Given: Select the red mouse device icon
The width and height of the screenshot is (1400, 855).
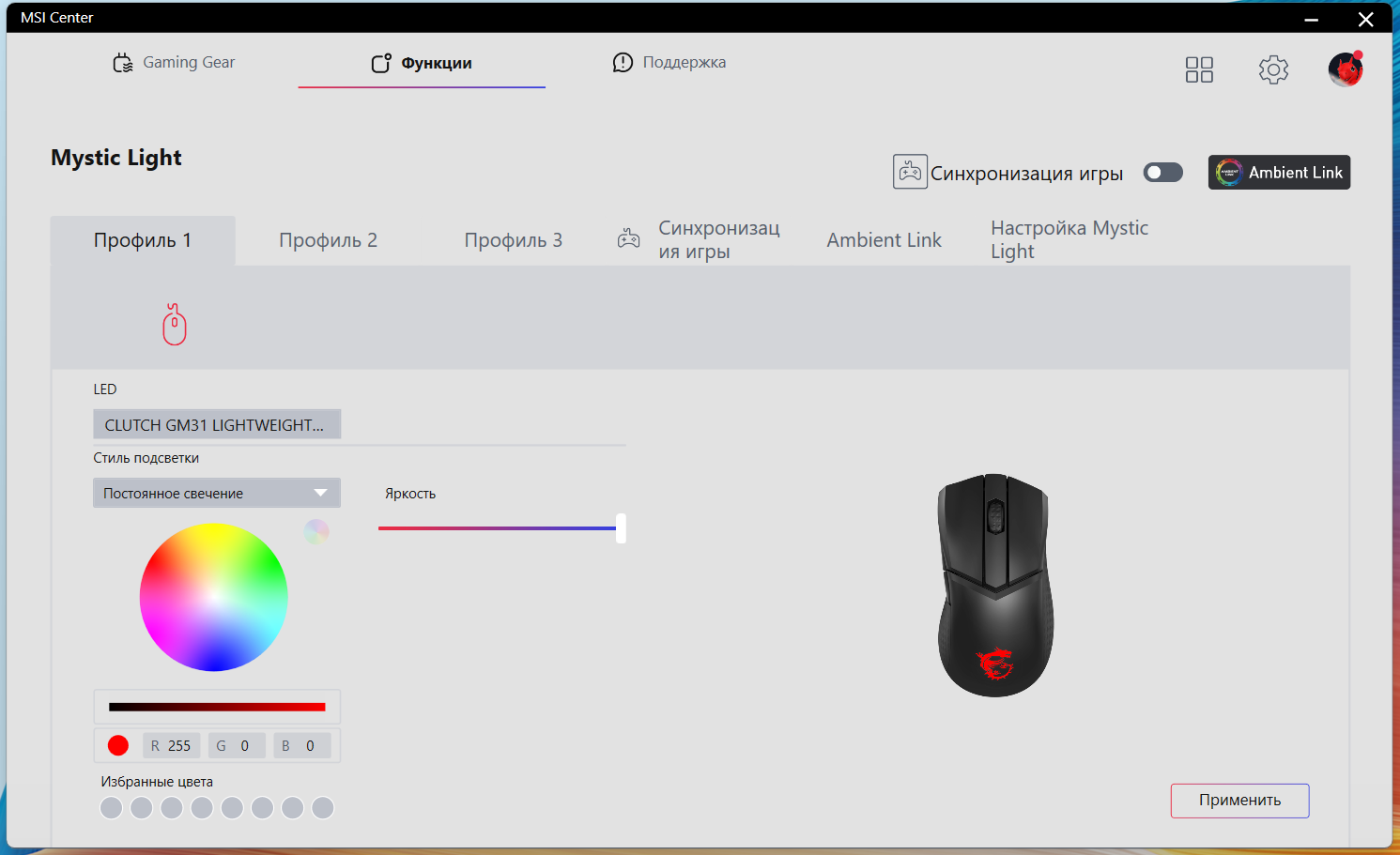Looking at the screenshot, I should click(x=175, y=324).
